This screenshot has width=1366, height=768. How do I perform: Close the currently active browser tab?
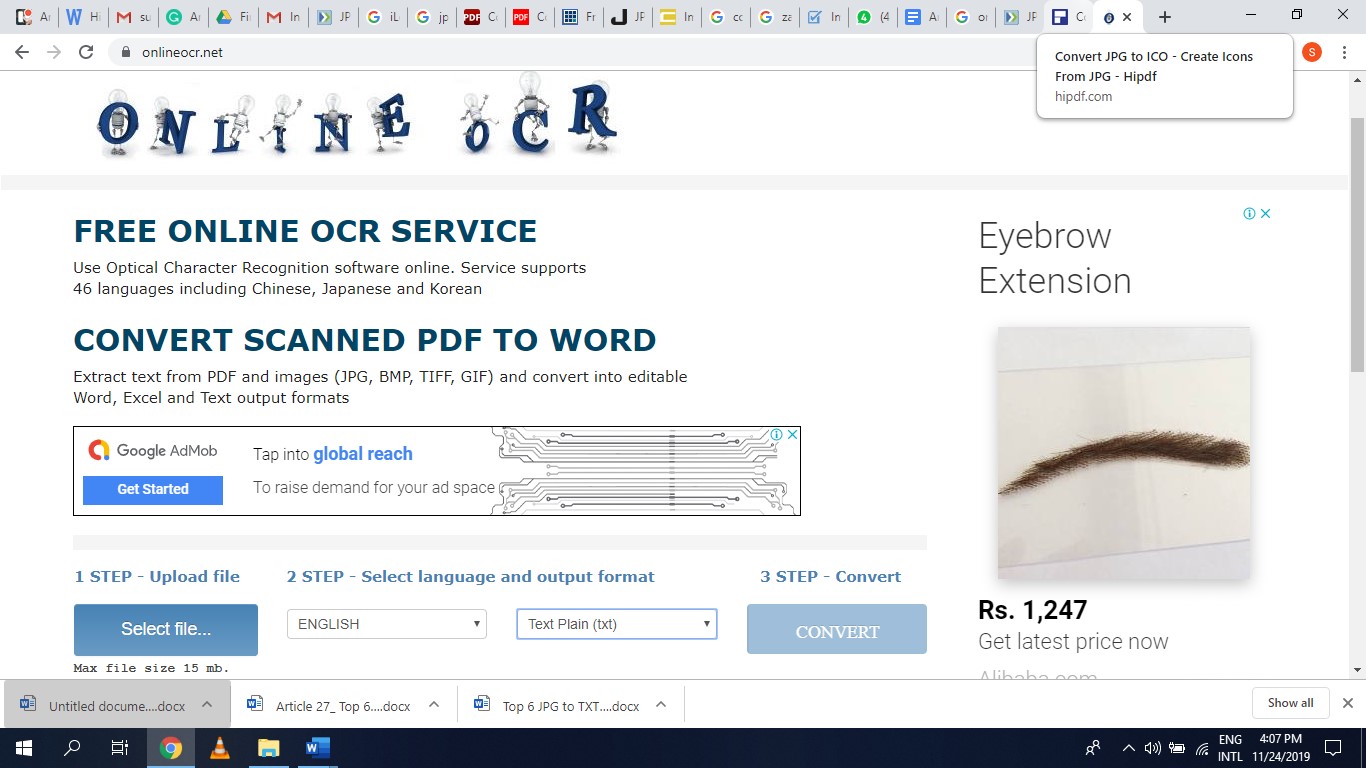pos(1127,17)
